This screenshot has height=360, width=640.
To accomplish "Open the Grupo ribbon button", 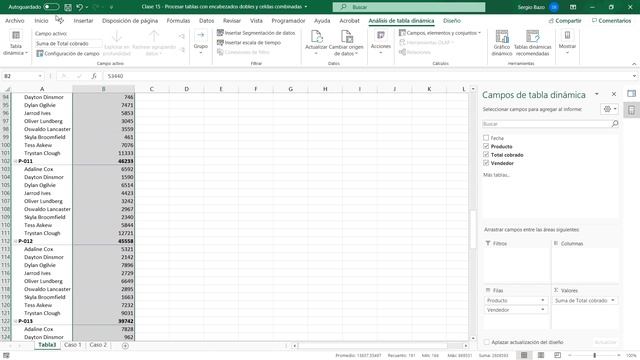I will tap(200, 42).
